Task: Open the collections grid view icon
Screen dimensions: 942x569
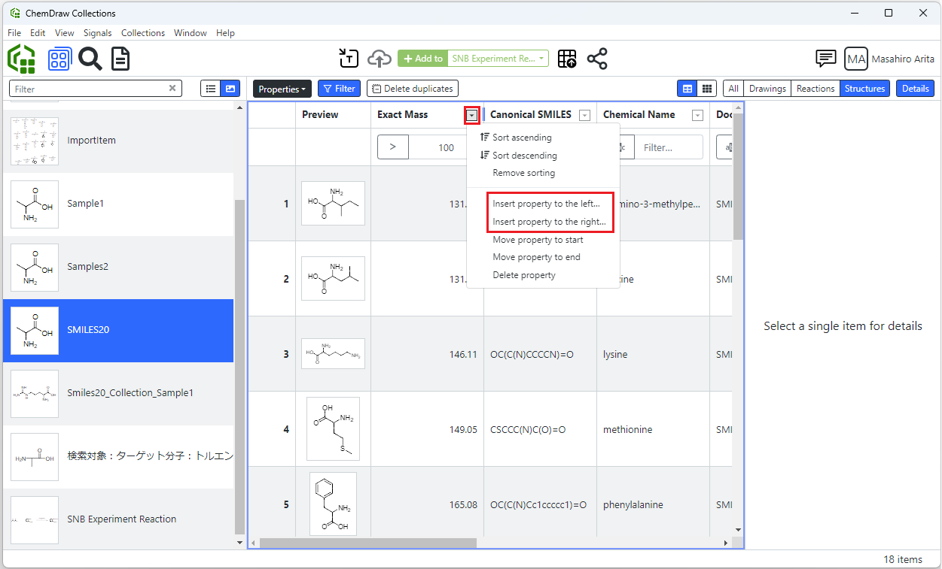Action: tap(59, 59)
